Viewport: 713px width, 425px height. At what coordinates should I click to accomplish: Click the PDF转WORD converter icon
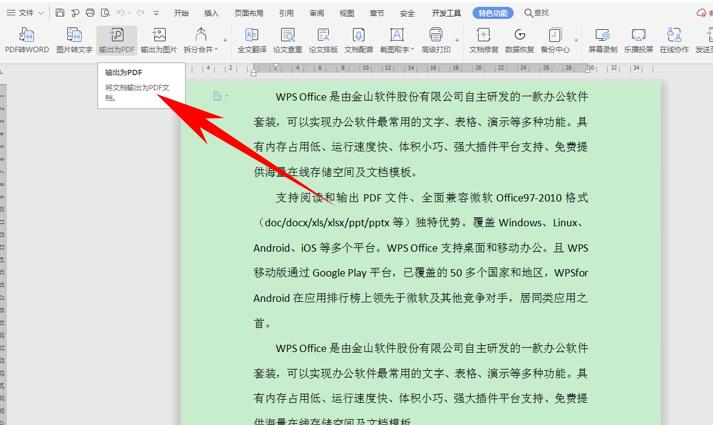pos(27,40)
